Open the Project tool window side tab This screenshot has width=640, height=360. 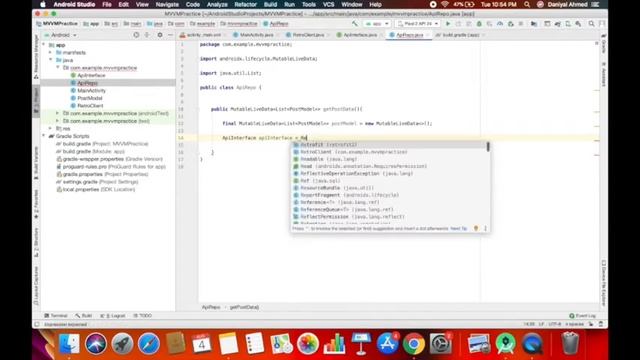36,101
